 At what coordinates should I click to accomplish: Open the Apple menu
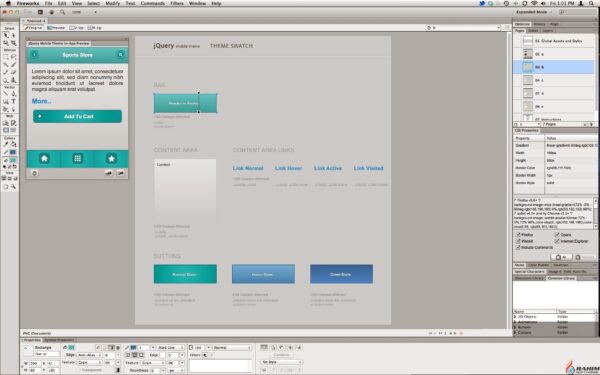(8, 3)
